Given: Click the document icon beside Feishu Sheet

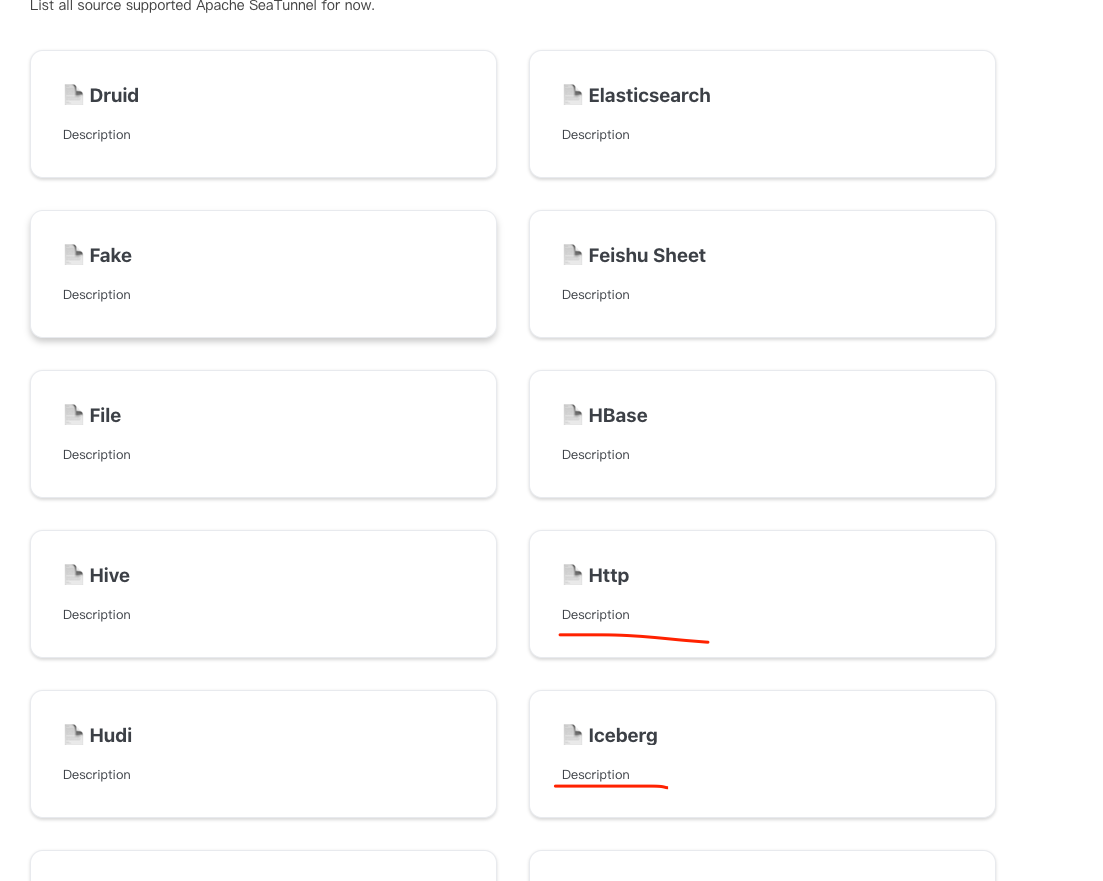Looking at the screenshot, I should coord(572,254).
